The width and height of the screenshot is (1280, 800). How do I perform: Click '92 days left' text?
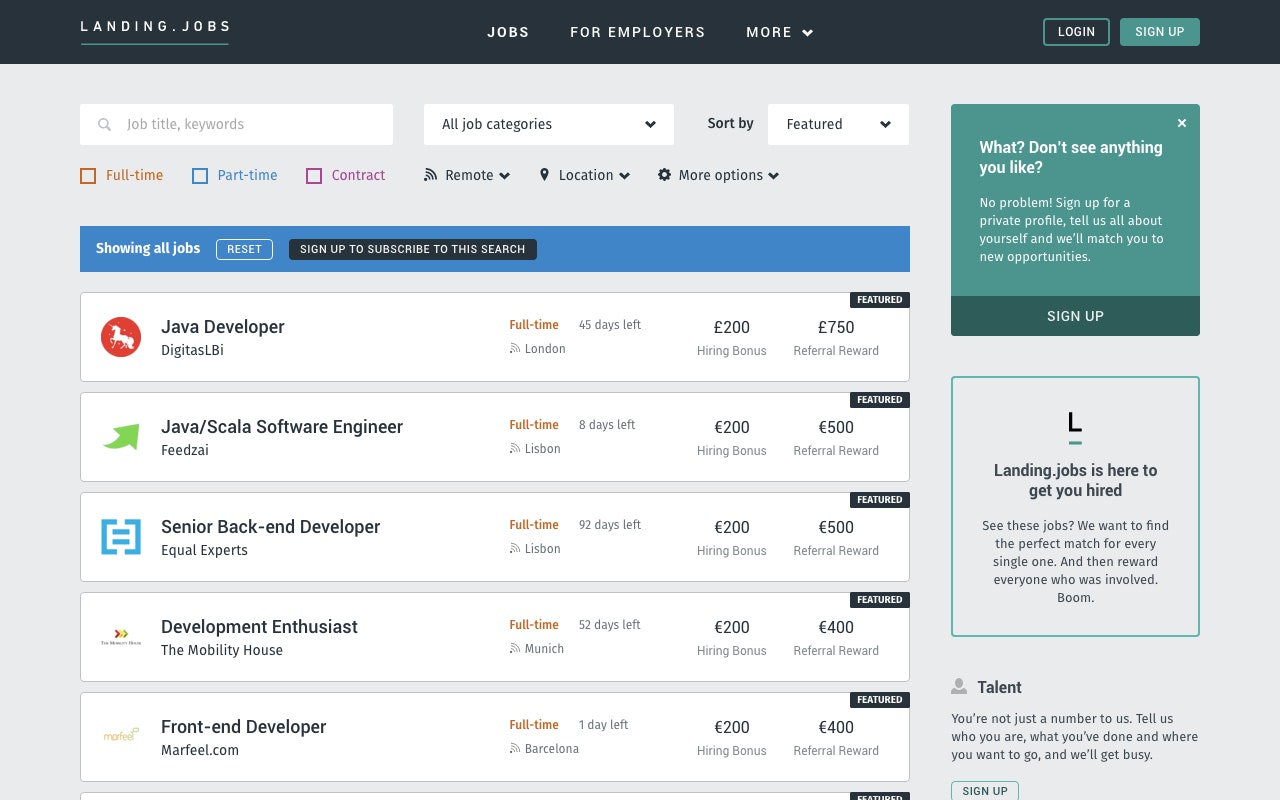610,525
